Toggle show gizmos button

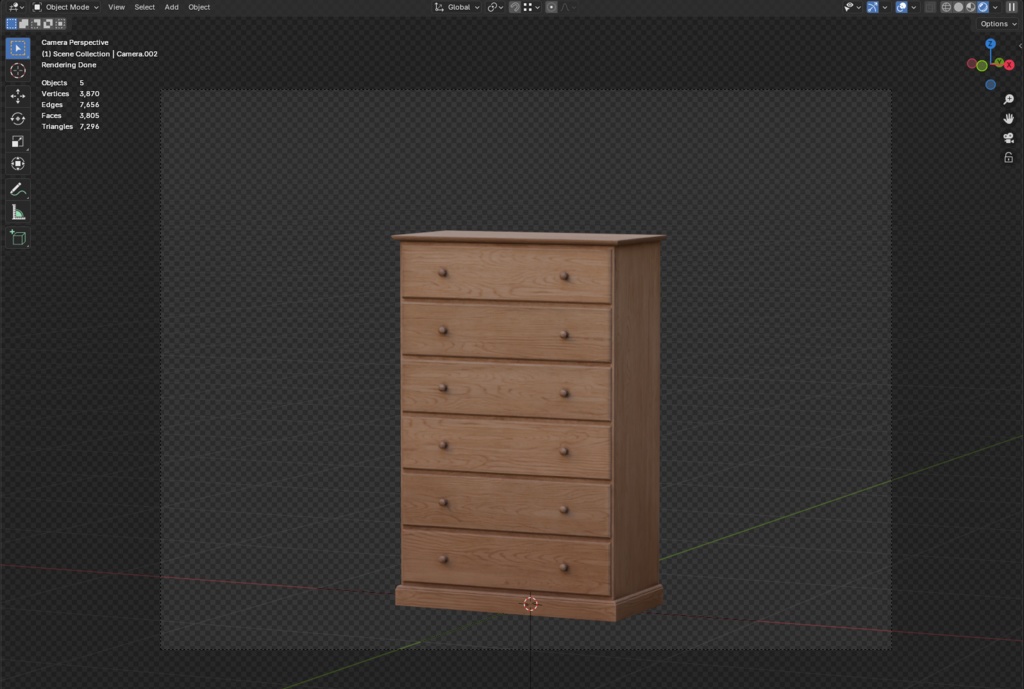click(872, 7)
